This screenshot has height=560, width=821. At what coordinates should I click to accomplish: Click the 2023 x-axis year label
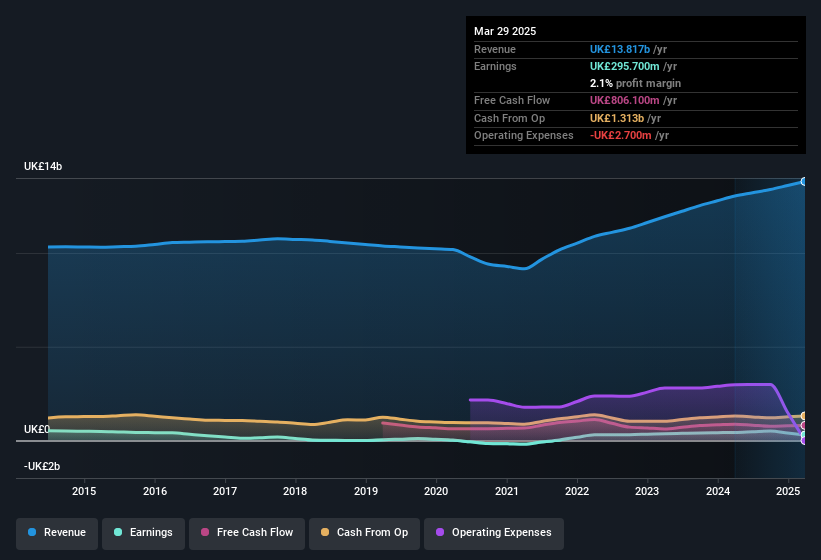click(647, 491)
